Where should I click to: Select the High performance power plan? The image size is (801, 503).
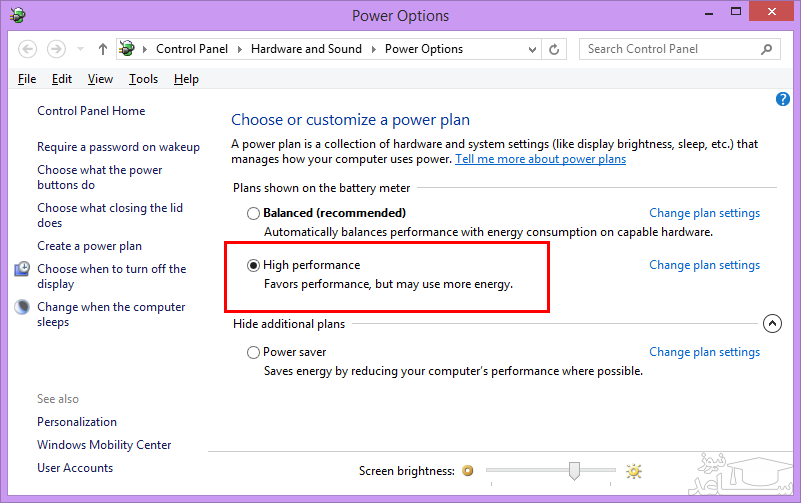(253, 265)
